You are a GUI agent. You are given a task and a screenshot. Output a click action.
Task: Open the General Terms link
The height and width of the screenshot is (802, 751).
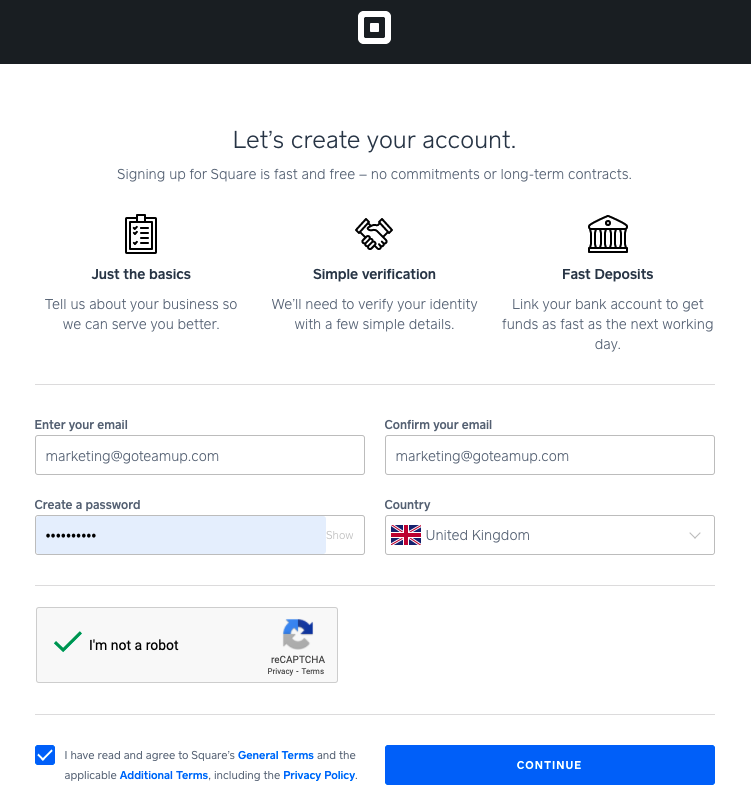(276, 755)
